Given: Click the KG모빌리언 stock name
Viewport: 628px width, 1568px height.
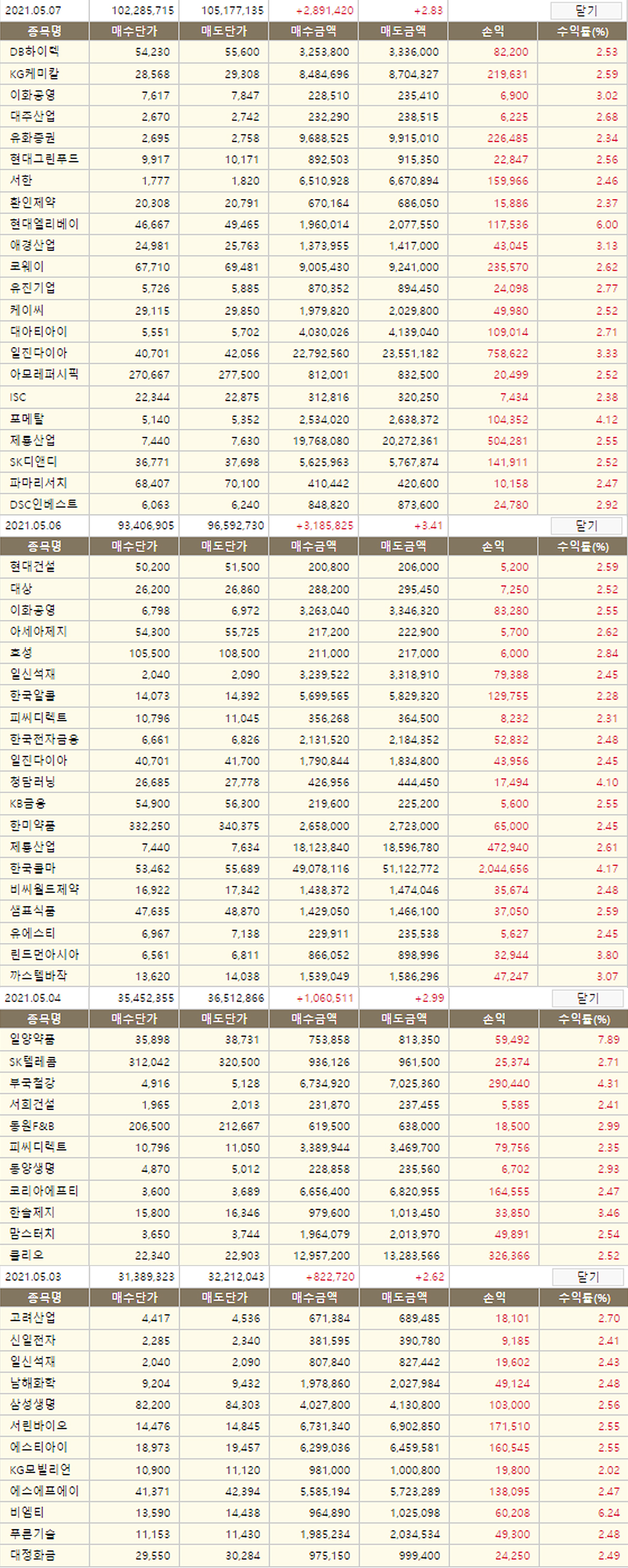Looking at the screenshot, I should [40, 1470].
